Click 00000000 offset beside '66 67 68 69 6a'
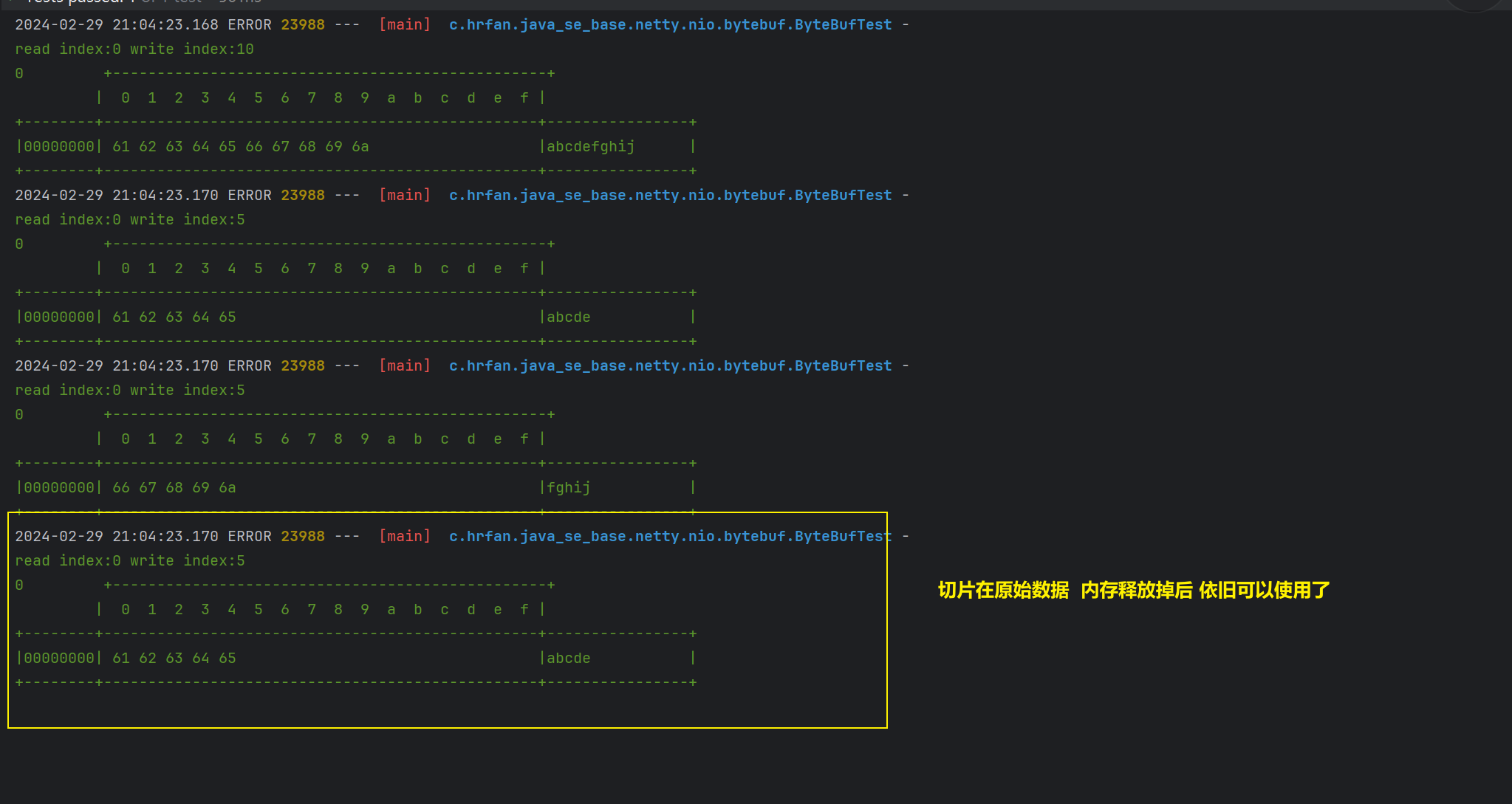This screenshot has height=804, width=1512. tap(59, 487)
